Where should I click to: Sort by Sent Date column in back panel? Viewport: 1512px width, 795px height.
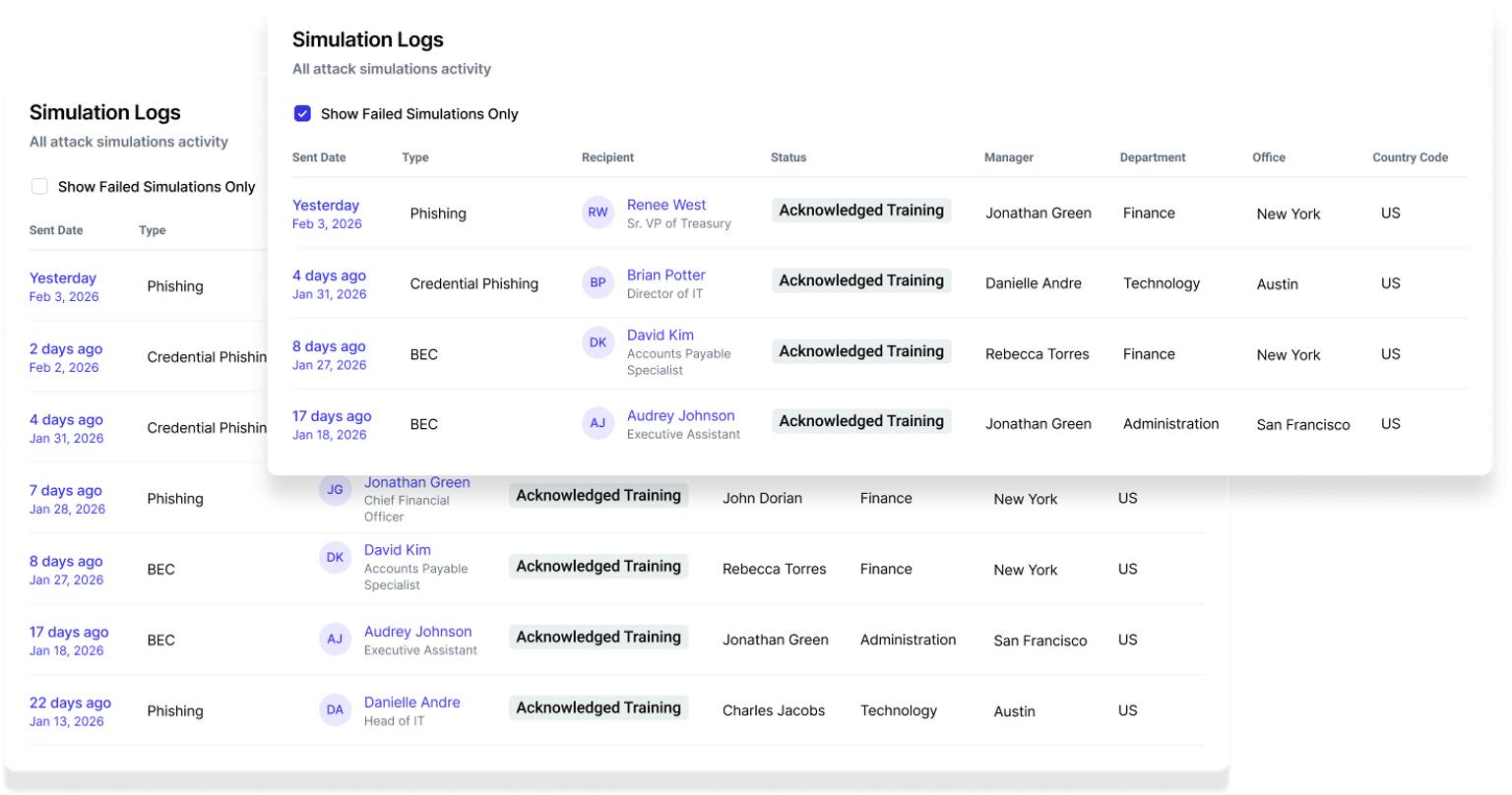point(56,230)
